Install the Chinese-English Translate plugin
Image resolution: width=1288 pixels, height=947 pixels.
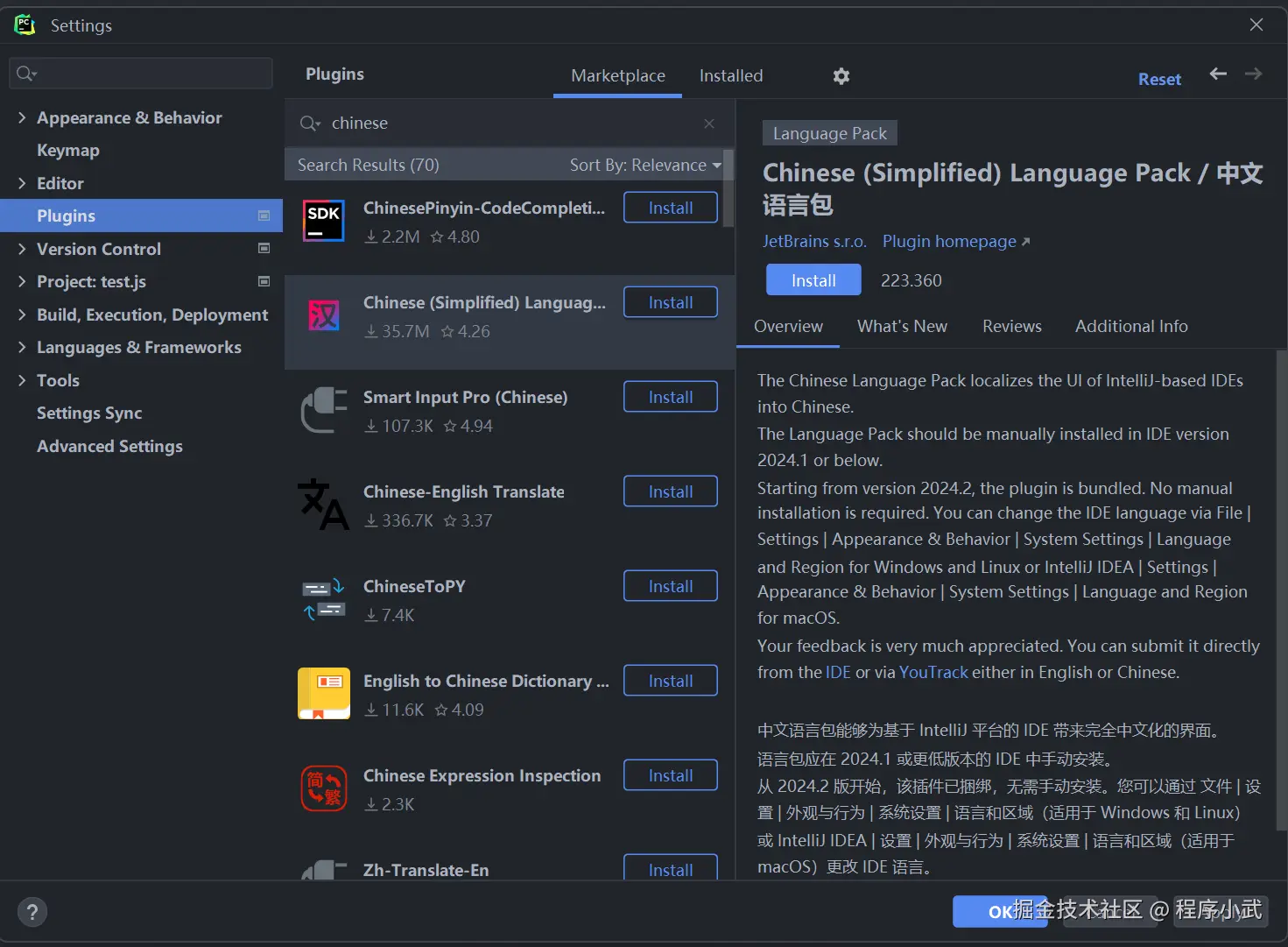pyautogui.click(x=671, y=491)
